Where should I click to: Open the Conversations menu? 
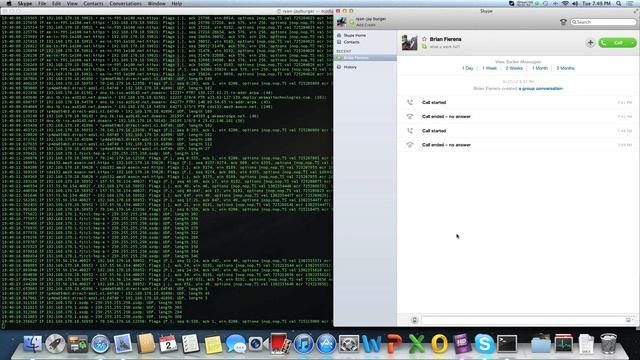[x=125, y=3]
